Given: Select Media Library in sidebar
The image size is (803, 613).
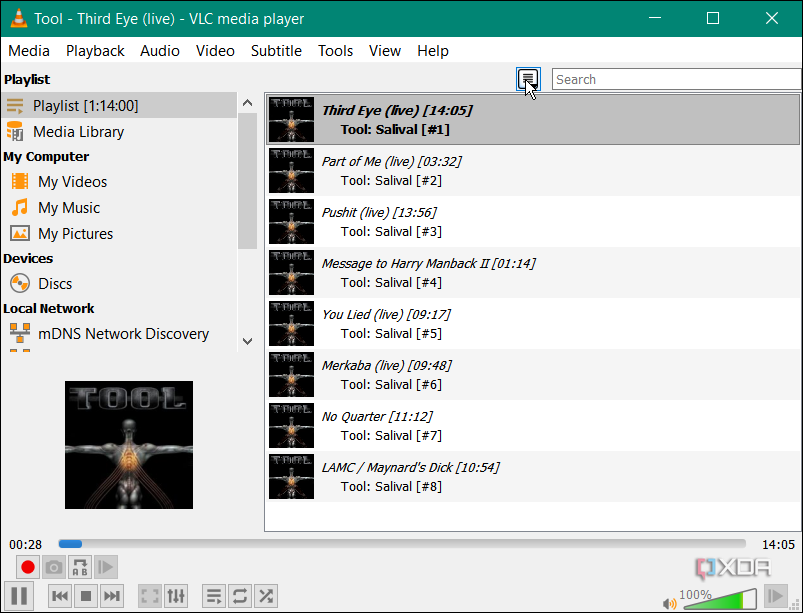Looking at the screenshot, I should pos(119,132).
